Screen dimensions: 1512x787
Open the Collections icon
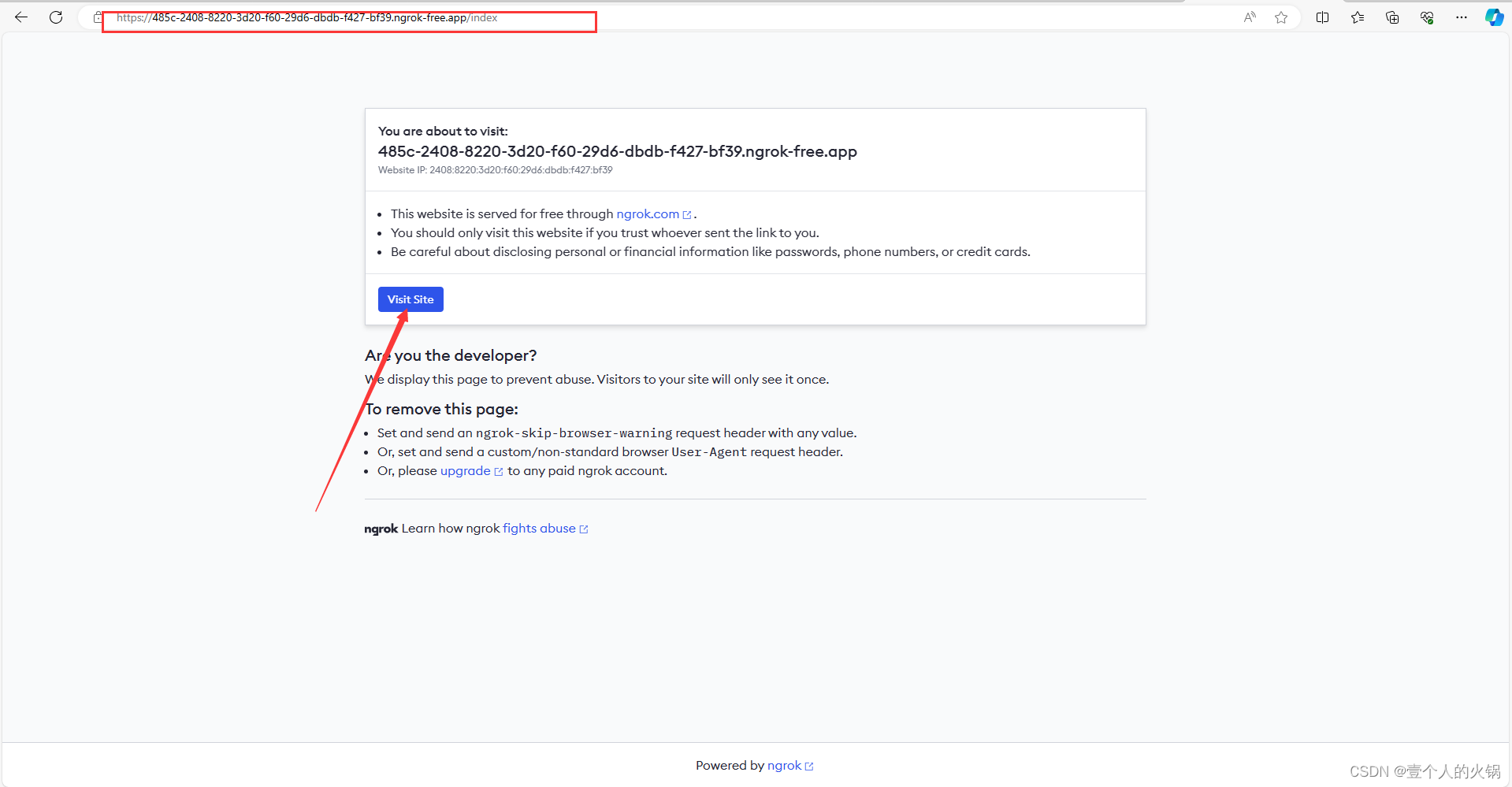click(1392, 17)
